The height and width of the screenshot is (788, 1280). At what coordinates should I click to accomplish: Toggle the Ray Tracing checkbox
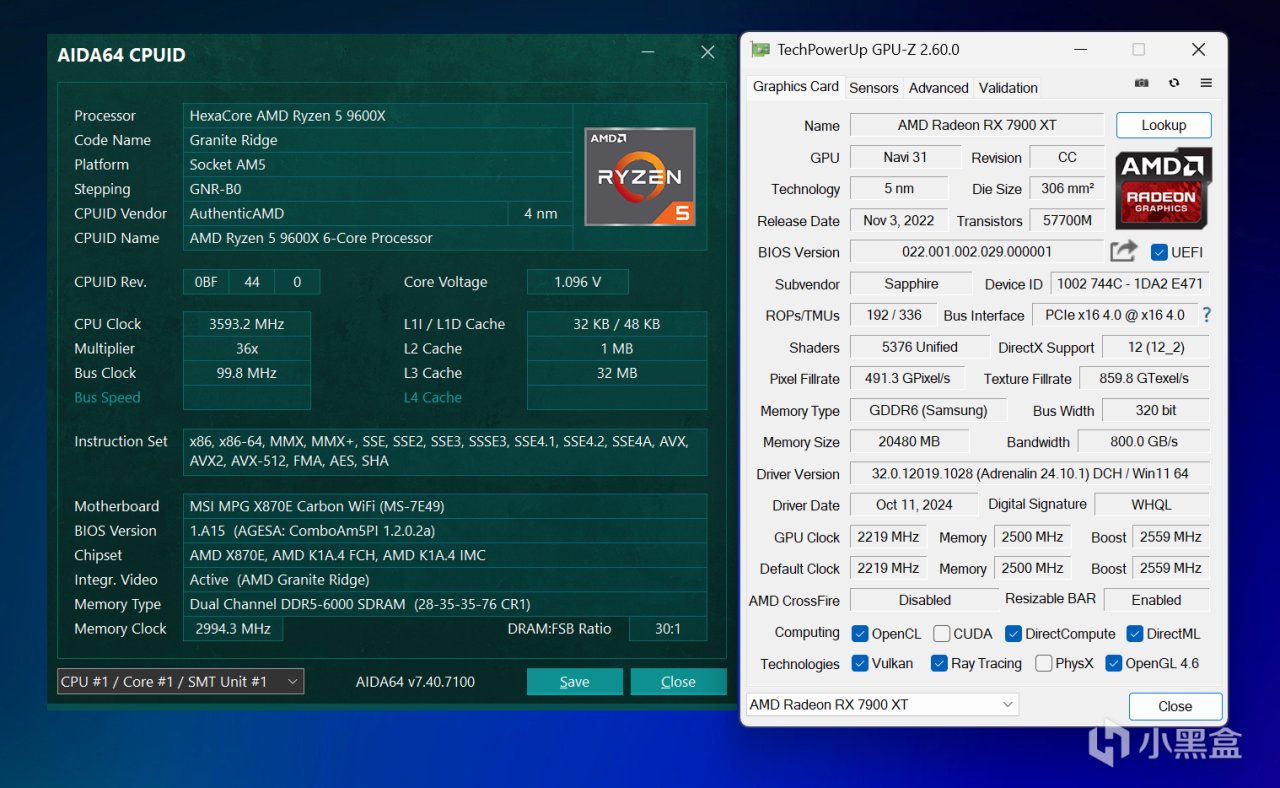tap(939, 663)
